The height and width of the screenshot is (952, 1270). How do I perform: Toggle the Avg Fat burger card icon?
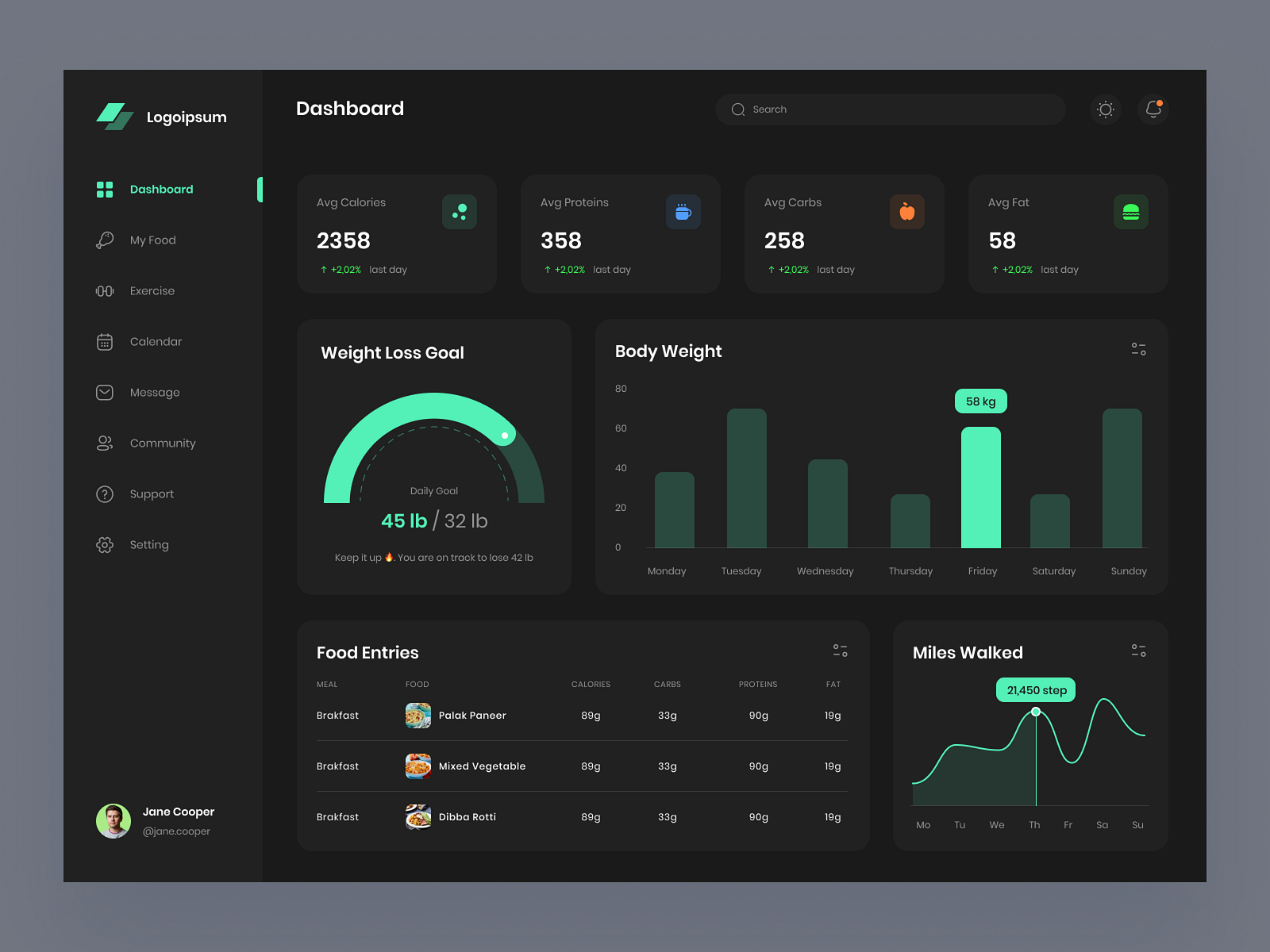point(1130,212)
